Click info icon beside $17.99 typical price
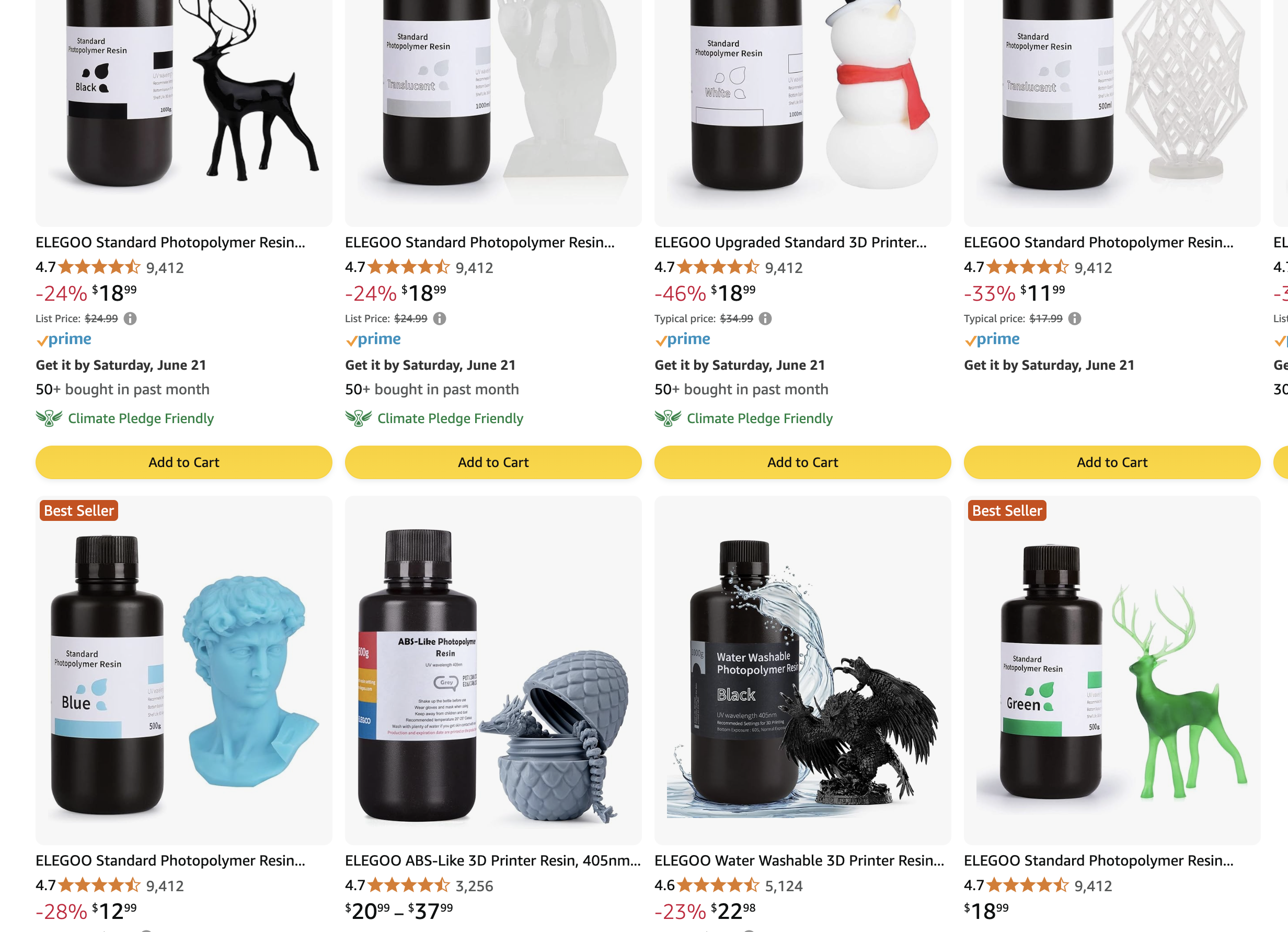The height and width of the screenshot is (932, 1288). click(1075, 319)
